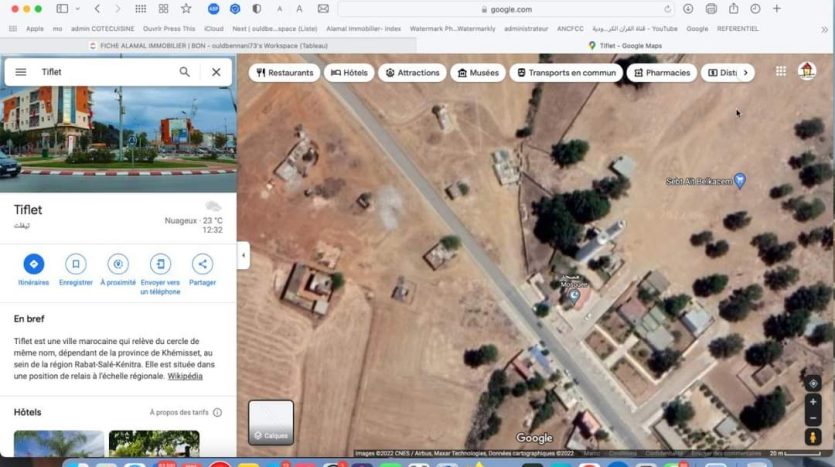835x467 pixels.
Task: Save Tiflet with the Enregistrer icon
Action: 75,264
